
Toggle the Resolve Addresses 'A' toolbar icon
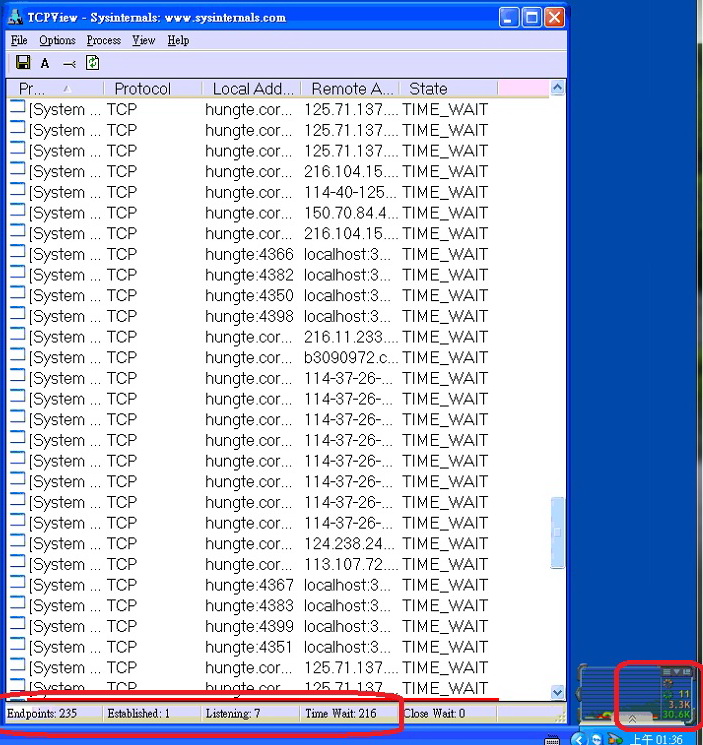(45, 63)
